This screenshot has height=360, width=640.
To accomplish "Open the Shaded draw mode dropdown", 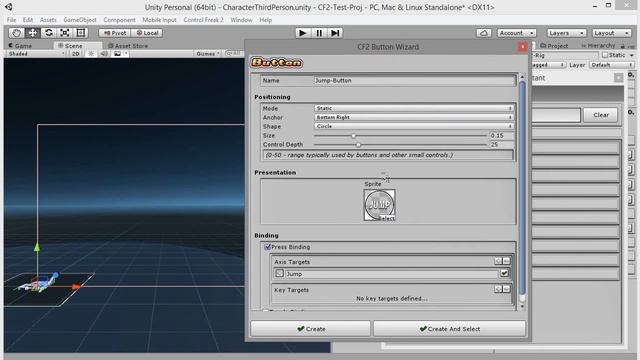I will (36, 54).
